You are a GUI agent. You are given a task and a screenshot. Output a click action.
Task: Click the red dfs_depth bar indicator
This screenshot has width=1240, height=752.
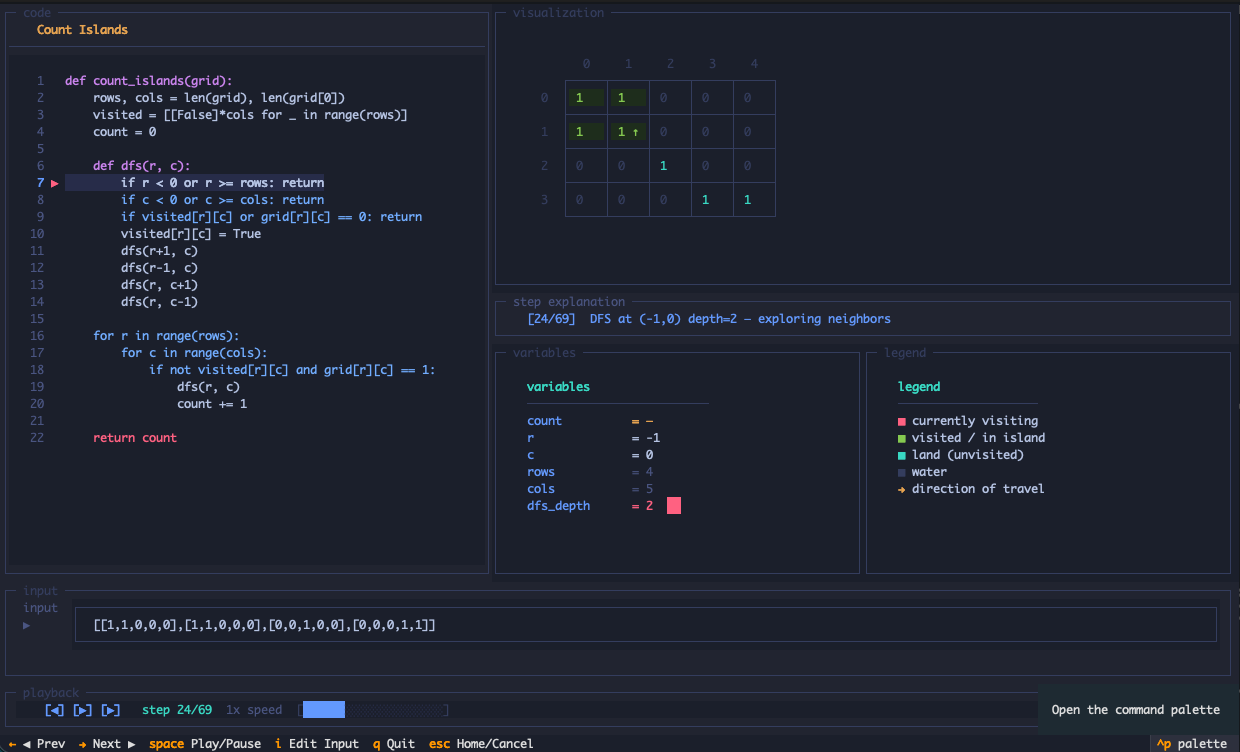[674, 506]
